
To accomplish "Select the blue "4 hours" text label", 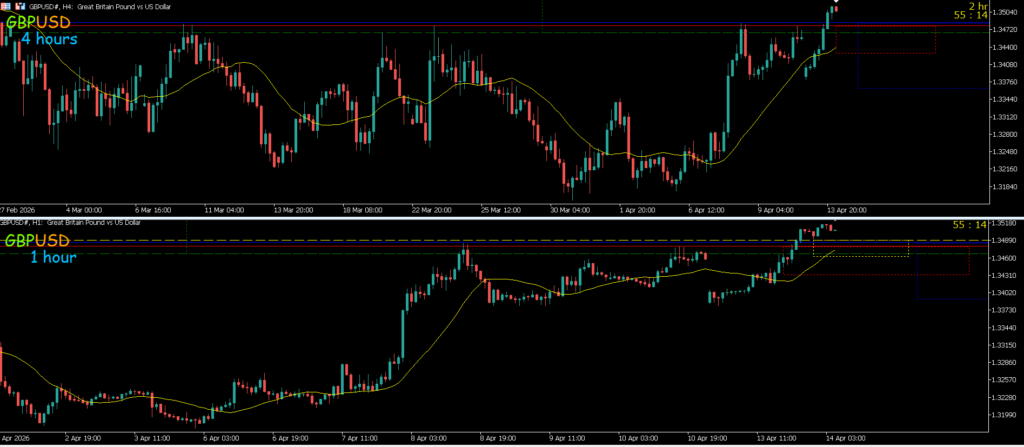I will coord(50,39).
